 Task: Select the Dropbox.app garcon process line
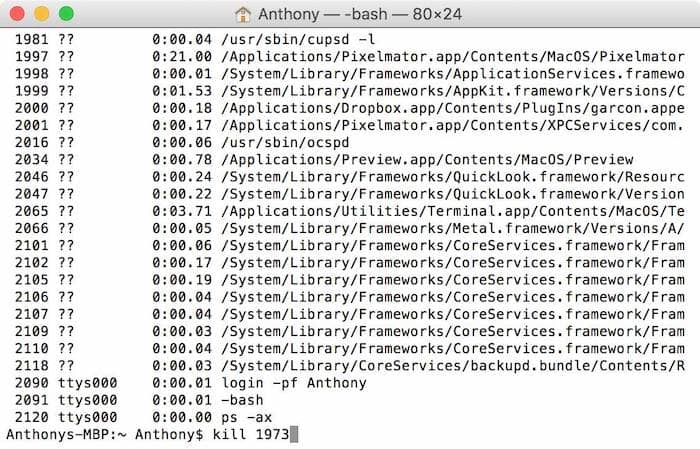tap(350, 108)
